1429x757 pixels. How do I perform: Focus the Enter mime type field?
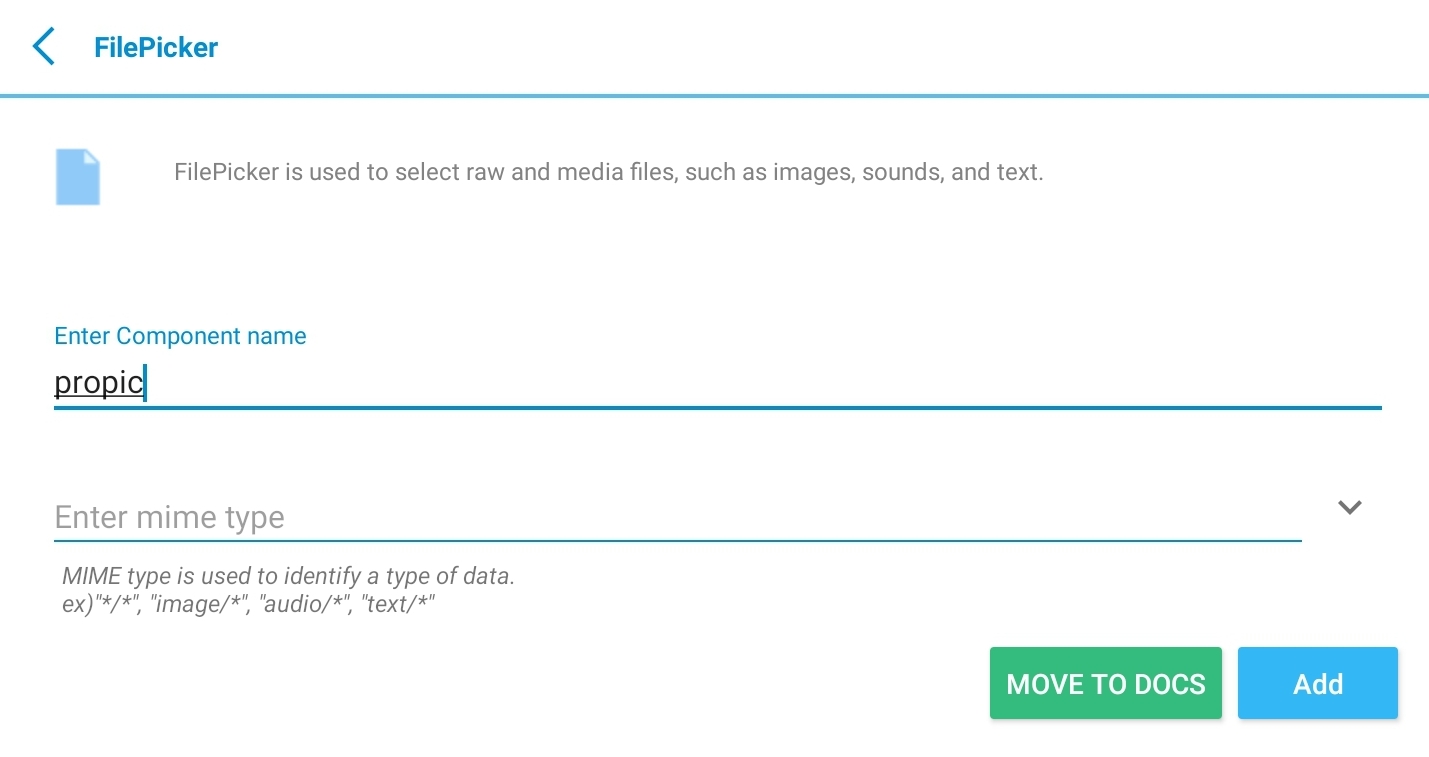[600, 517]
